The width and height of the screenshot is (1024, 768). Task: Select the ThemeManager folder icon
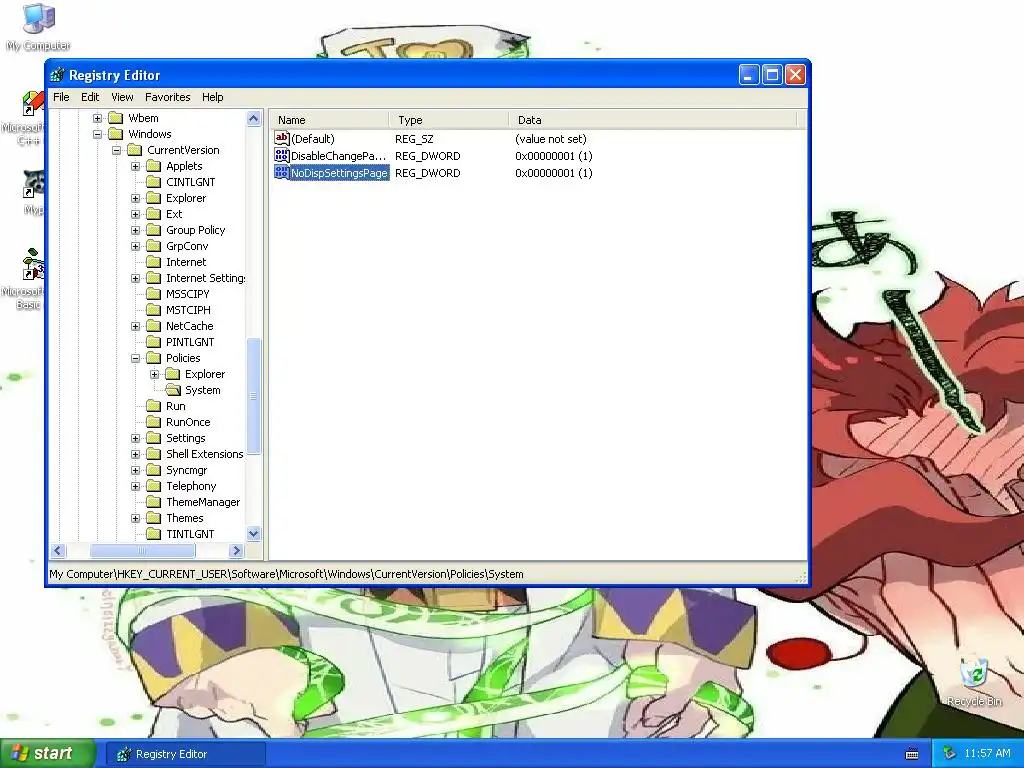click(153, 502)
